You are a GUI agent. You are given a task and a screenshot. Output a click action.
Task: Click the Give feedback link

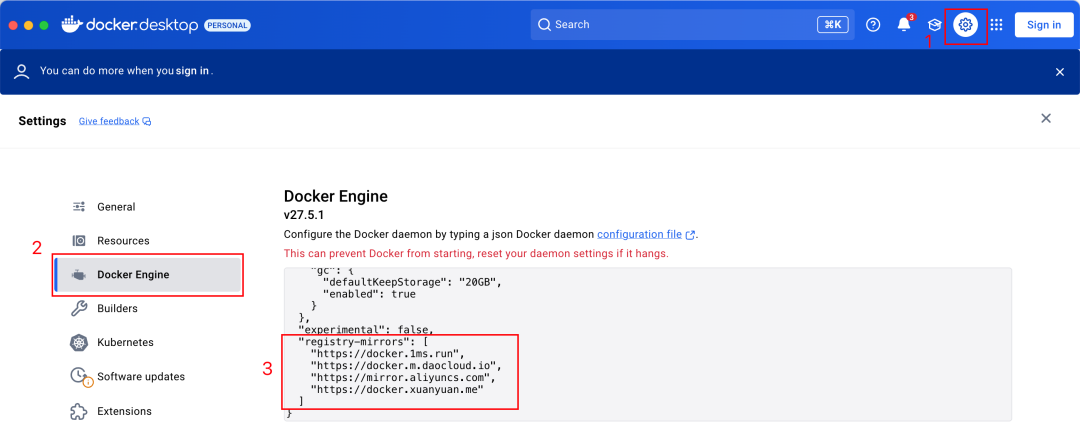coord(109,121)
